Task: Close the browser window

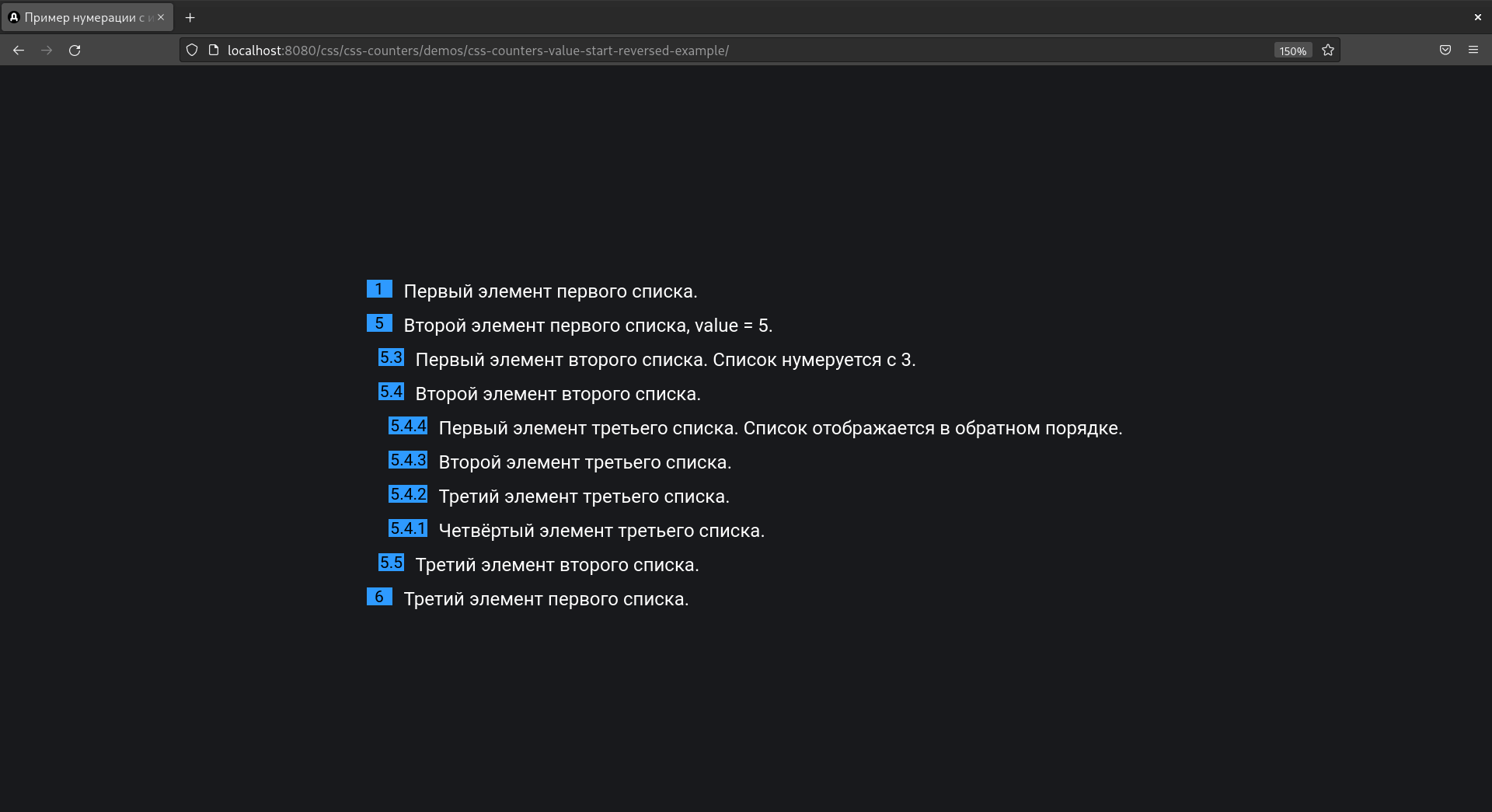Action: [1478, 17]
